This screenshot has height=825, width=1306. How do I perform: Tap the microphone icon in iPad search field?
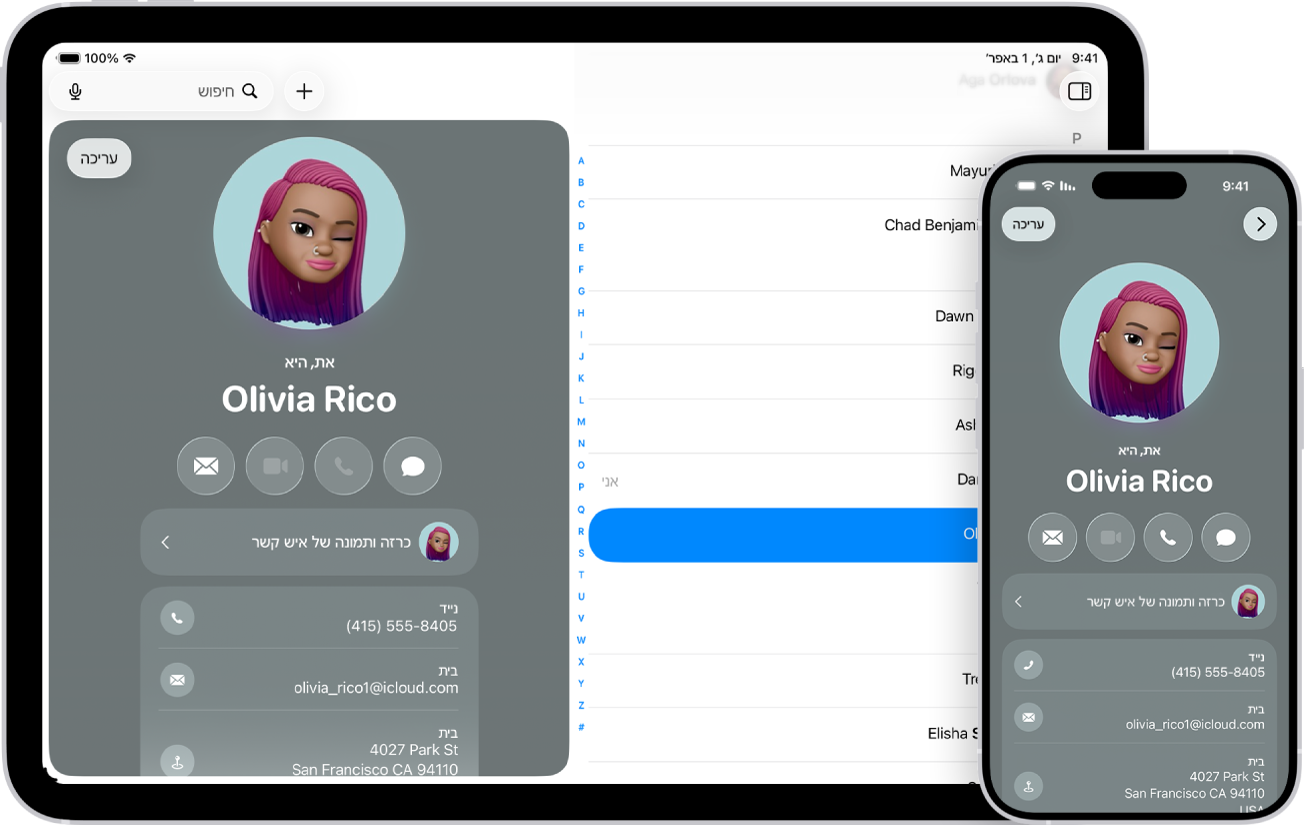pos(75,92)
